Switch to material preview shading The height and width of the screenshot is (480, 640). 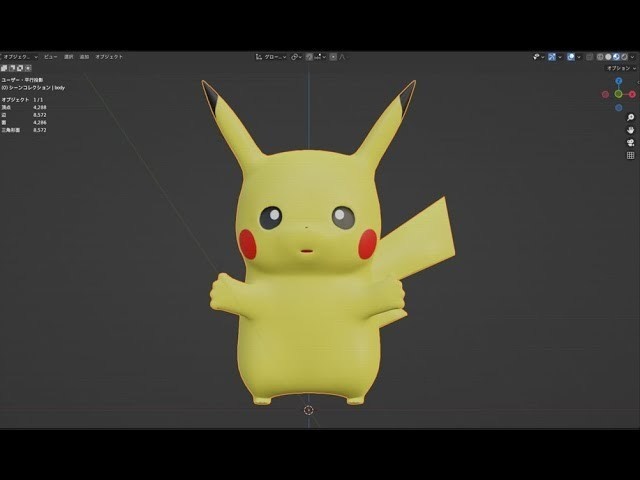click(x=616, y=57)
